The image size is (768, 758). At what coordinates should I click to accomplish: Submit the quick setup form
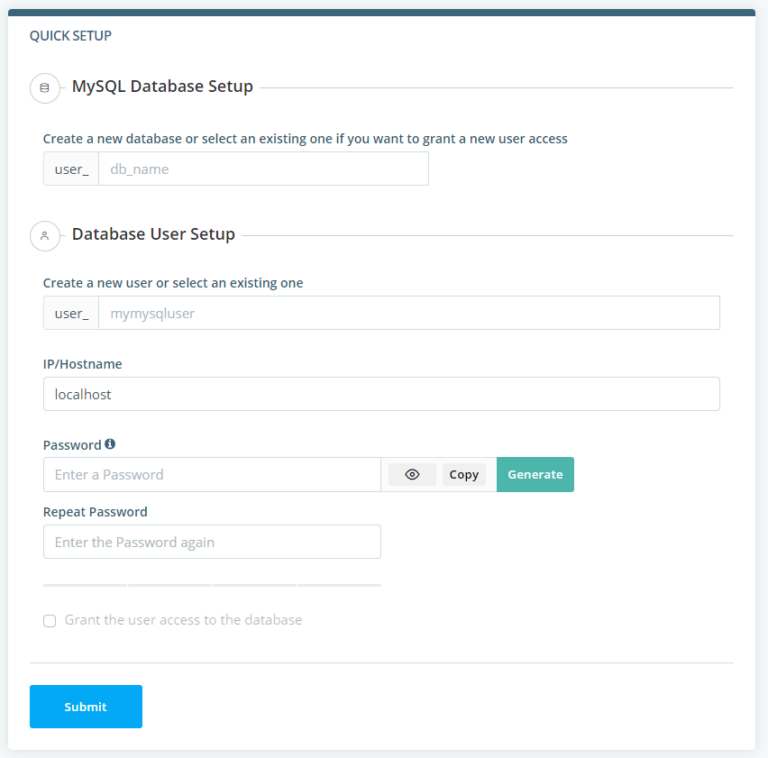coord(86,707)
